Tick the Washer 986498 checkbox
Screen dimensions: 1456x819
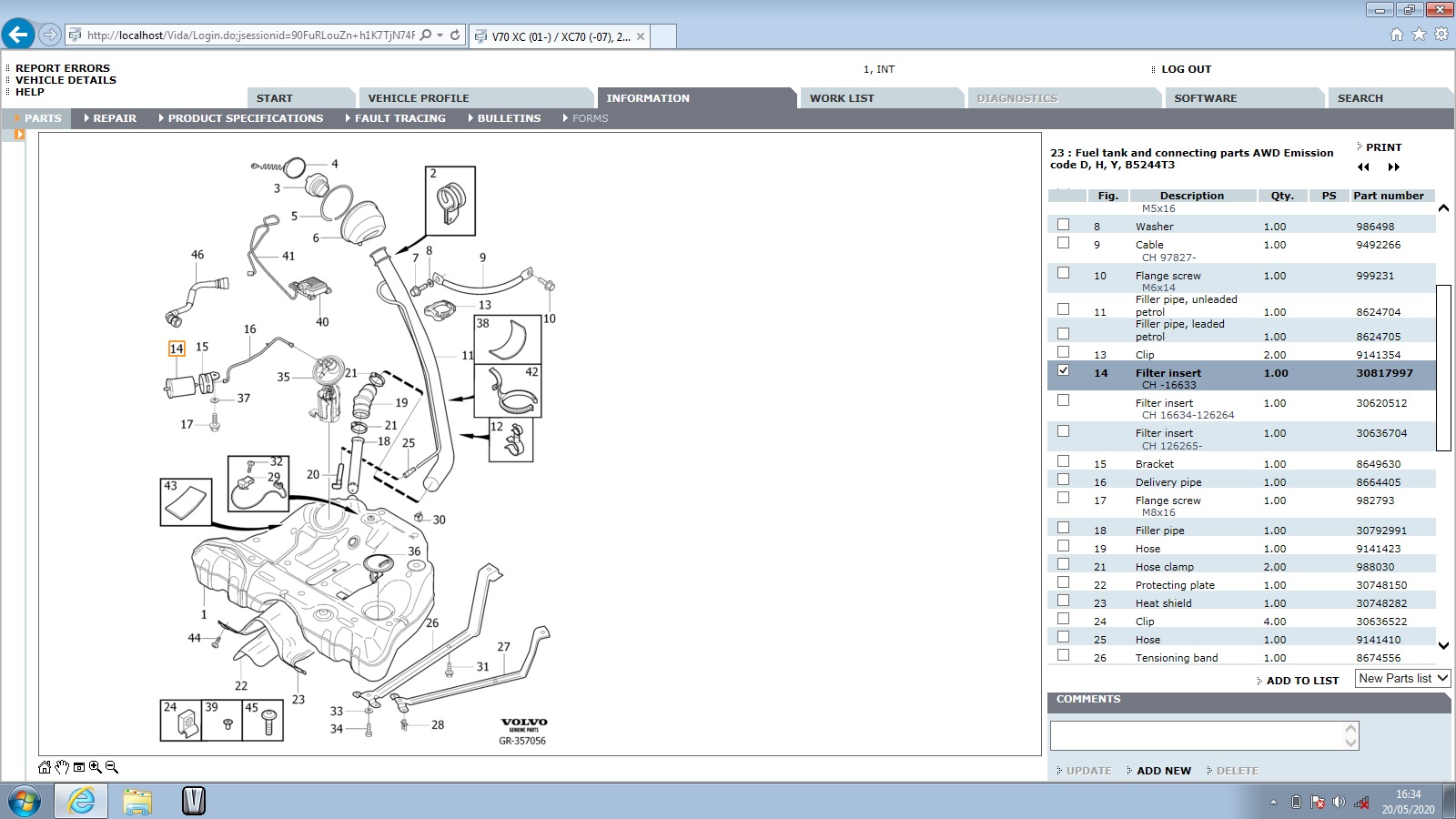[x=1063, y=224]
